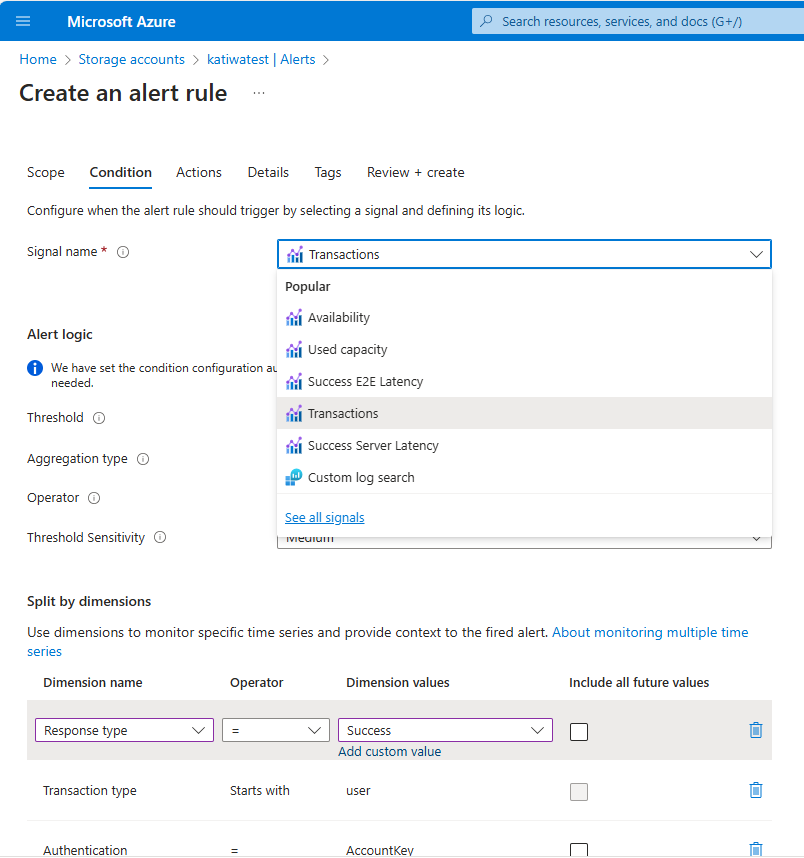The image size is (804, 858).
Task: Go to katiwatest | Alerts breadcrumb
Action: [x=261, y=59]
